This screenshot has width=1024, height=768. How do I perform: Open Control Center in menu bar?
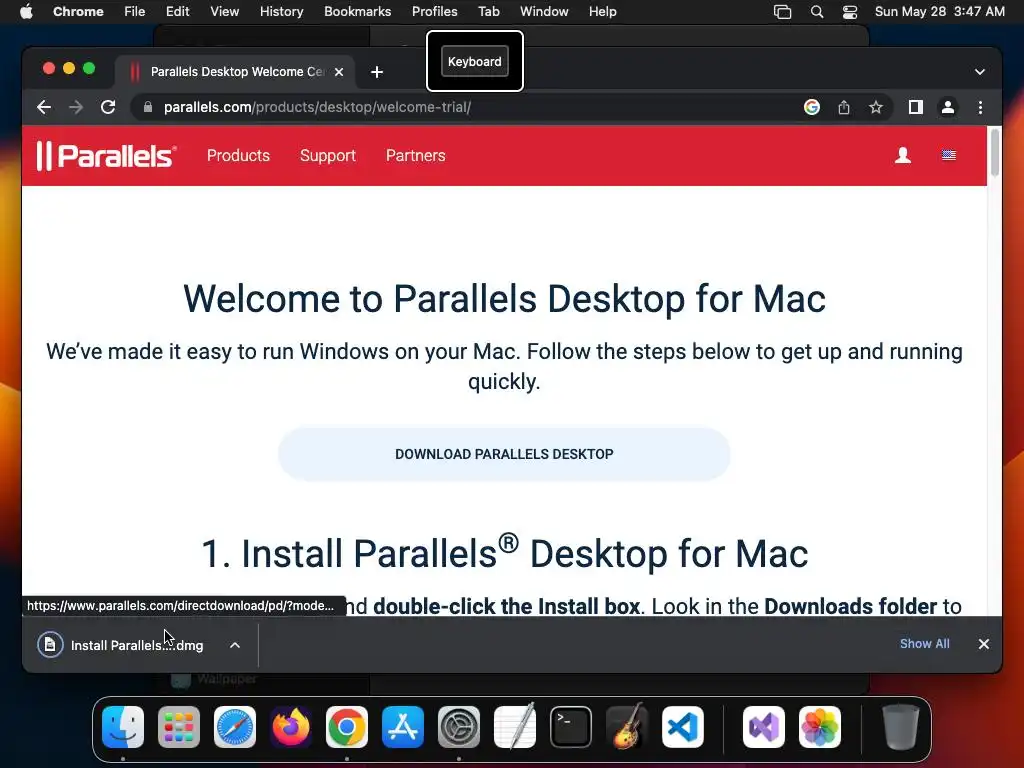pos(850,12)
